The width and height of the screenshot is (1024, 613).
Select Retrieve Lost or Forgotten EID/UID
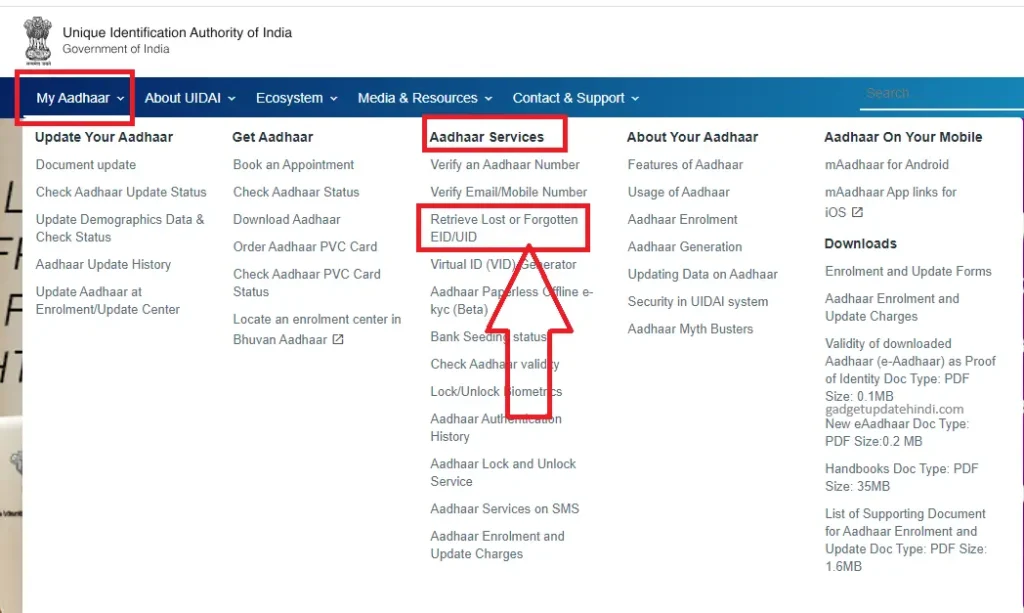tap(503, 227)
